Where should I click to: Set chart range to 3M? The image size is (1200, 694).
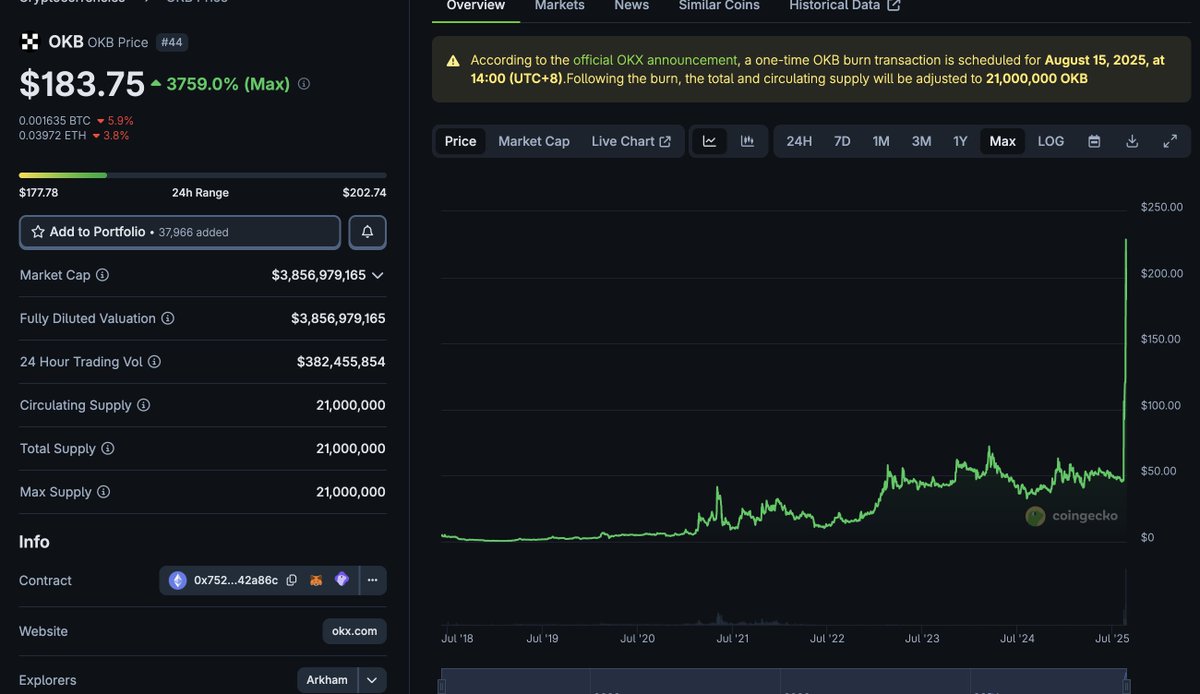pyautogui.click(x=921, y=141)
